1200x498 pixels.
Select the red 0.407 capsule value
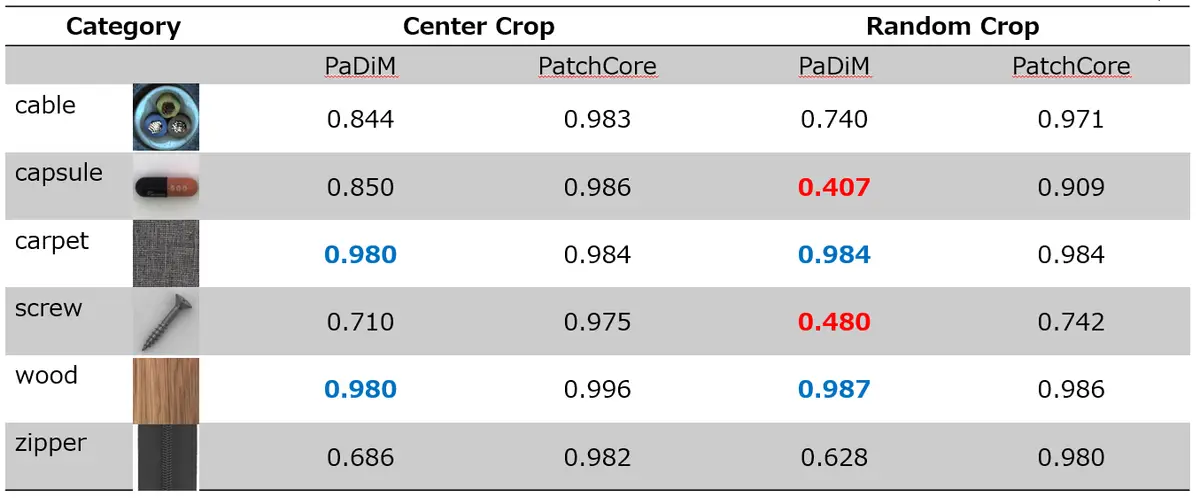click(834, 187)
